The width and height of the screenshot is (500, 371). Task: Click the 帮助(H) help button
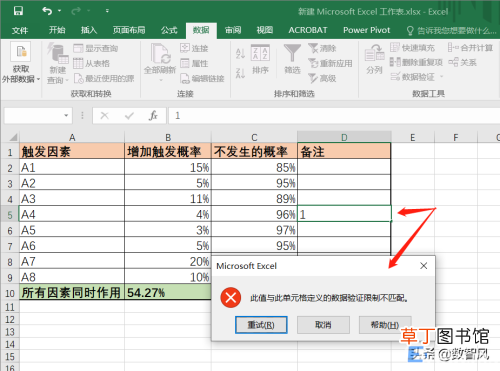(385, 325)
